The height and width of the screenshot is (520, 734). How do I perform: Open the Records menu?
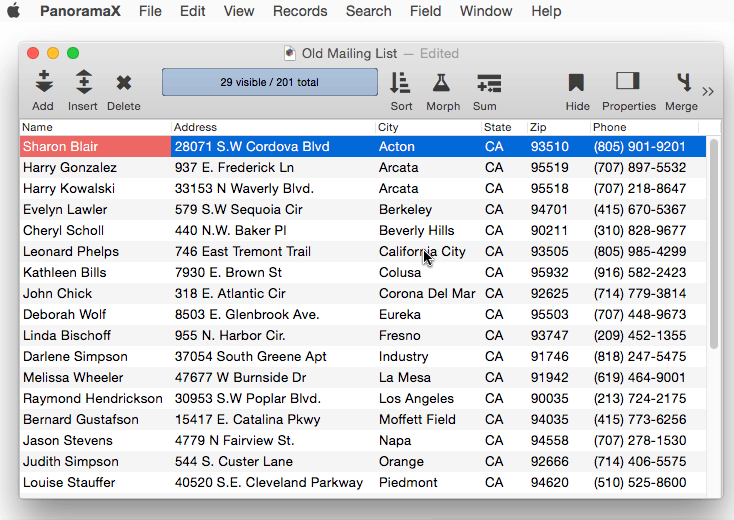click(x=300, y=11)
